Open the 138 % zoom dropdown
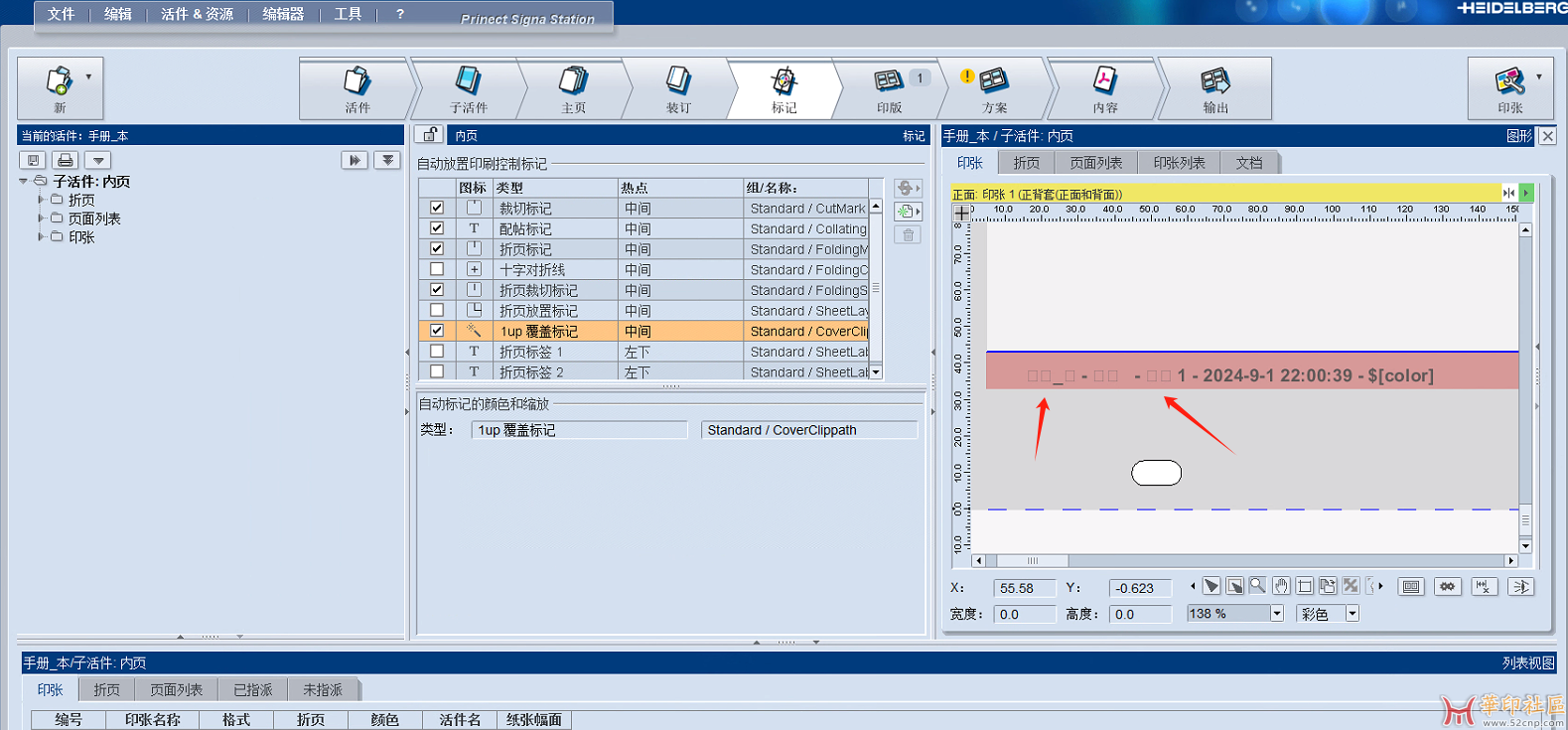The image size is (1568, 730). point(1277,614)
